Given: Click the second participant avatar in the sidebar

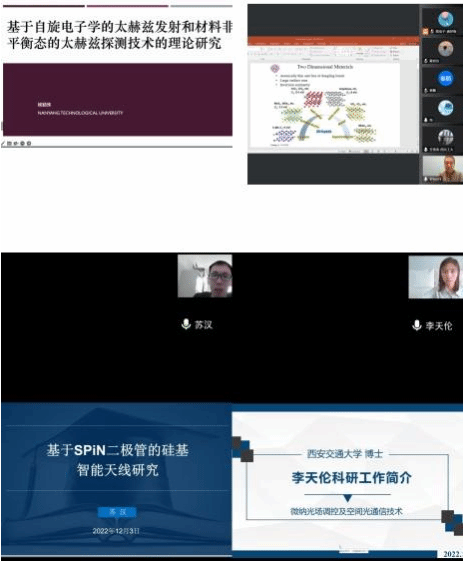Looking at the screenshot, I should pos(445,49).
